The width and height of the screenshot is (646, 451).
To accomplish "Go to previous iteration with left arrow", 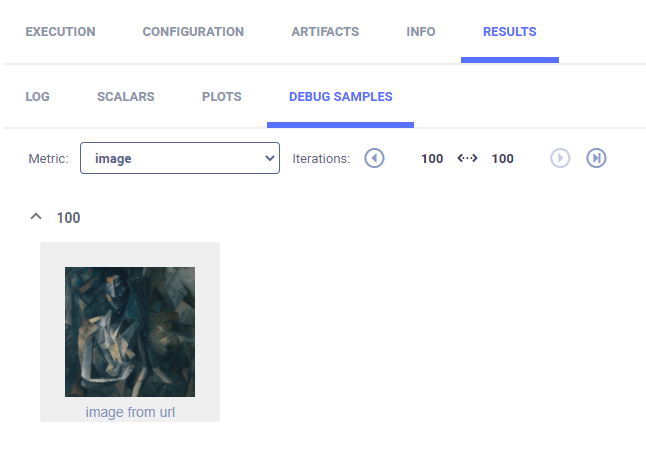I will pos(374,158).
